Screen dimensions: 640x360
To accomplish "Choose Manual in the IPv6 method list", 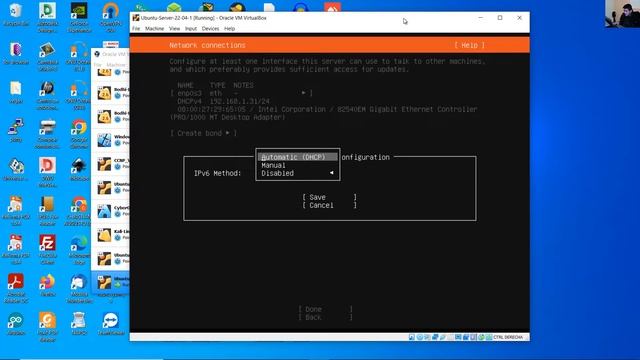I will 298,165.
